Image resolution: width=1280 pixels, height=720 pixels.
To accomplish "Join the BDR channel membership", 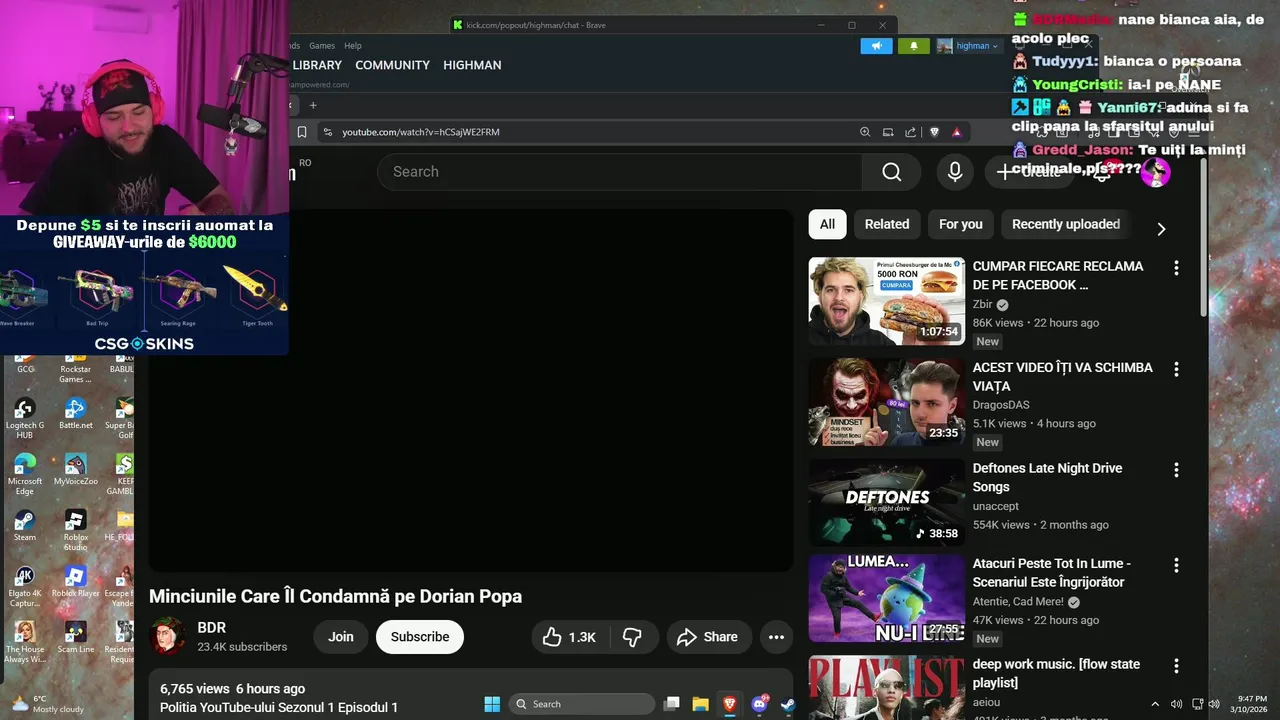I will point(341,637).
